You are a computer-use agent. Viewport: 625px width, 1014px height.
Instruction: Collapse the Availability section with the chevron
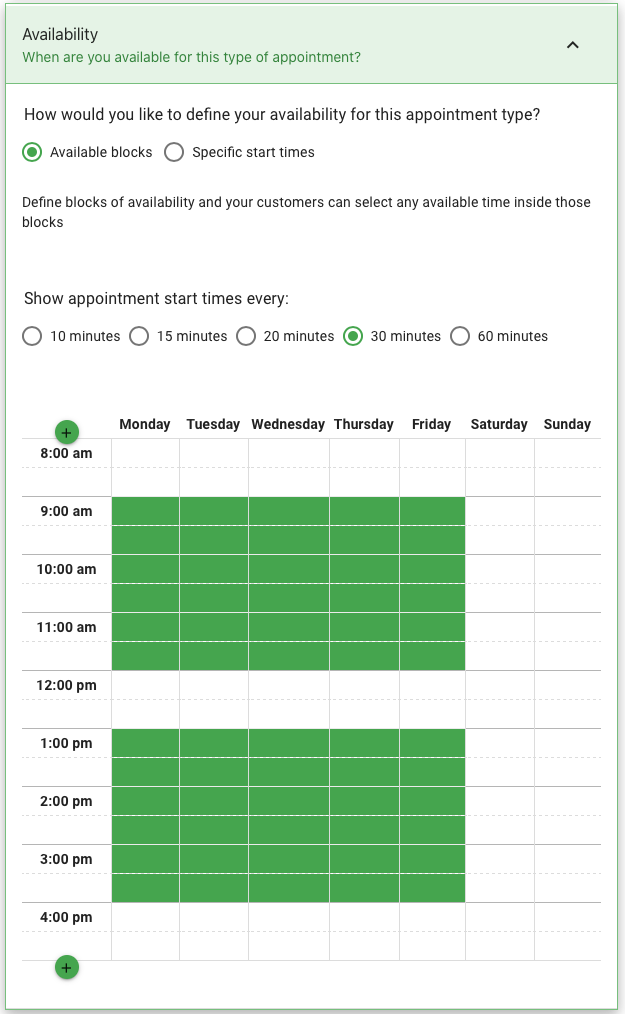pyautogui.click(x=573, y=45)
